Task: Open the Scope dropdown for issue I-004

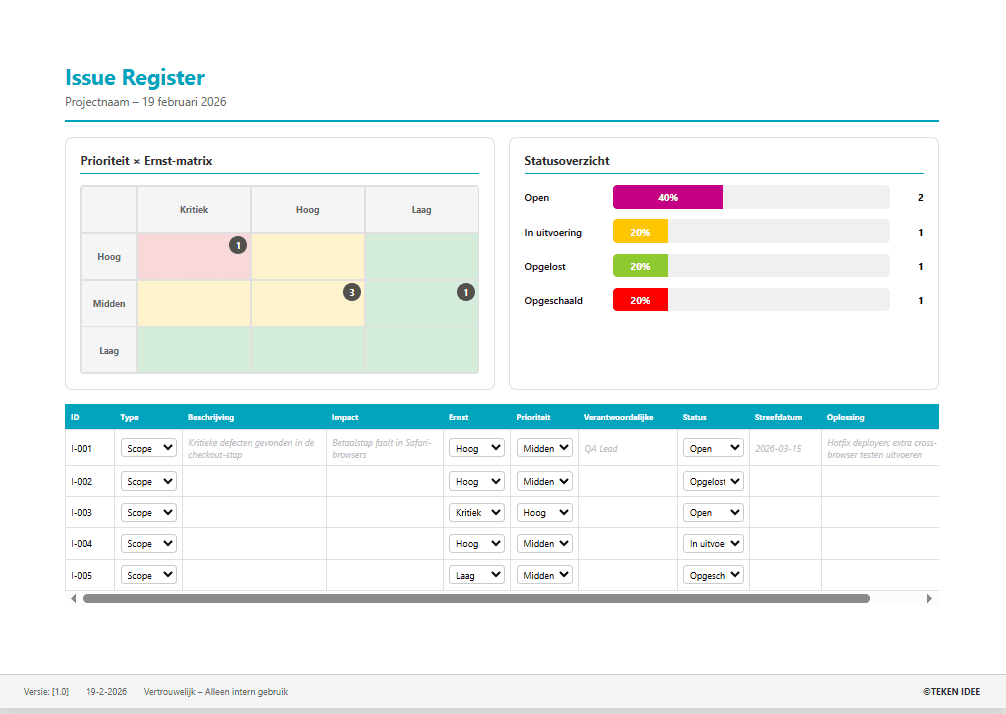Action: [148, 543]
